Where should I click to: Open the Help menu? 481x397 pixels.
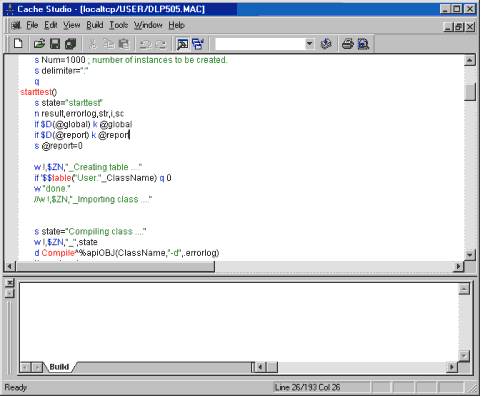coord(176,25)
